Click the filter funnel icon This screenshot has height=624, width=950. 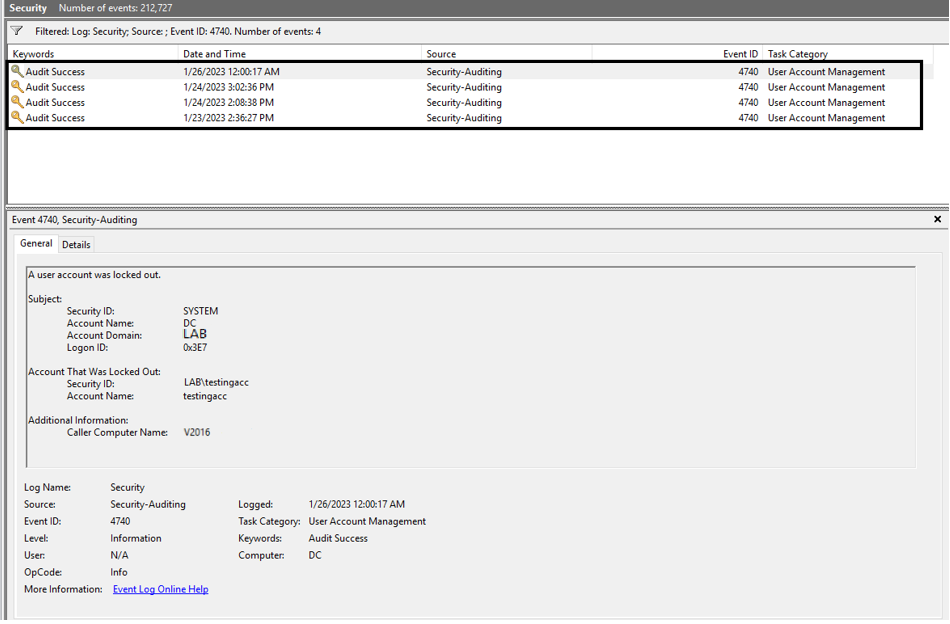point(17,31)
